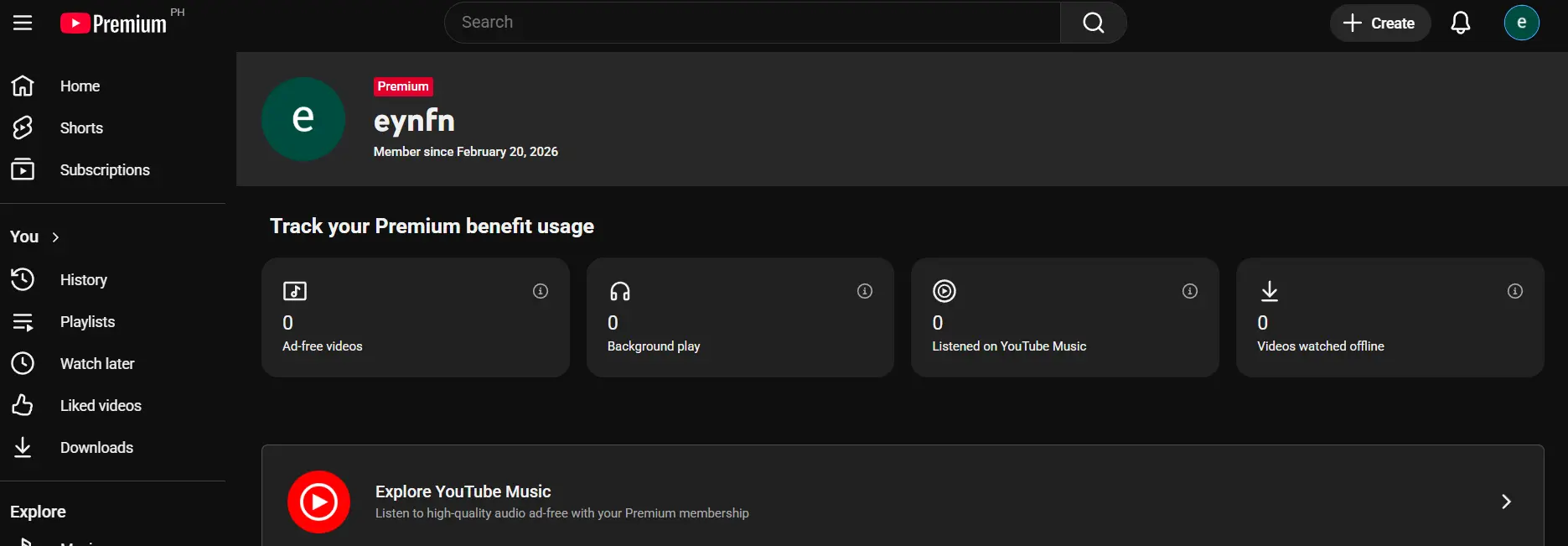Click the YouTube Premium logo
This screenshot has height=546, width=1568.
(x=113, y=23)
